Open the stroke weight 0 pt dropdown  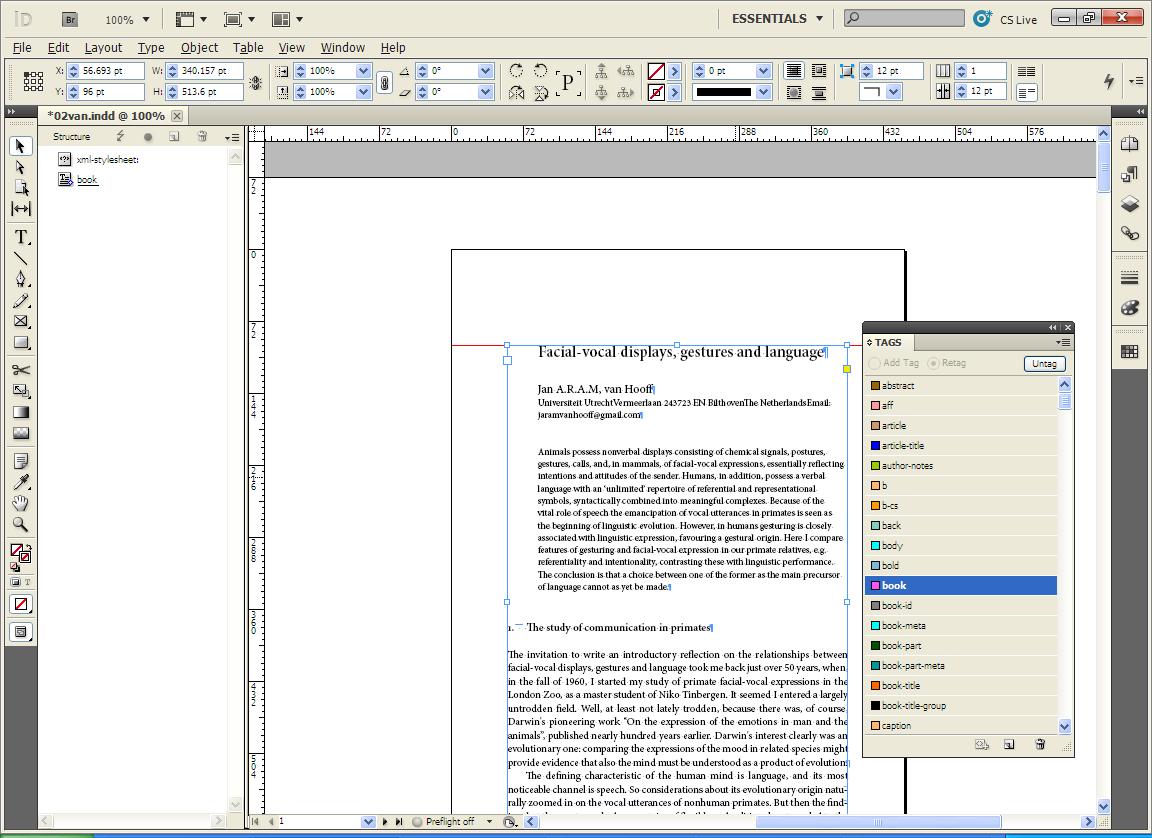[763, 71]
